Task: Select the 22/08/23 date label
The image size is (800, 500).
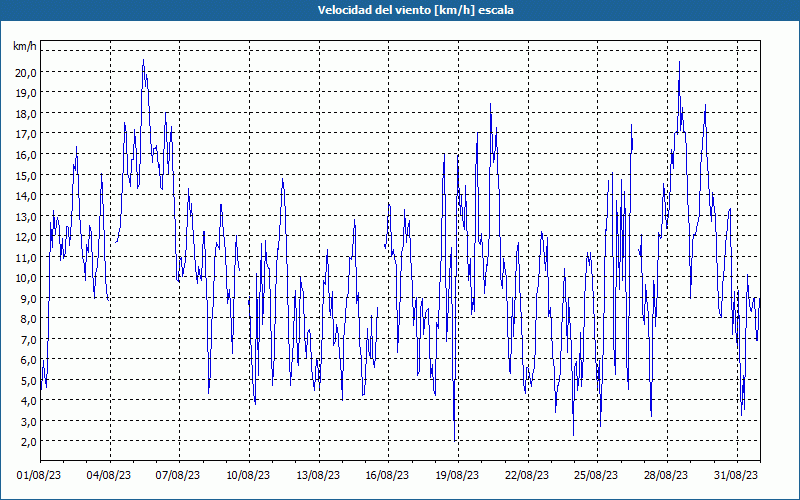Action: click(527, 475)
